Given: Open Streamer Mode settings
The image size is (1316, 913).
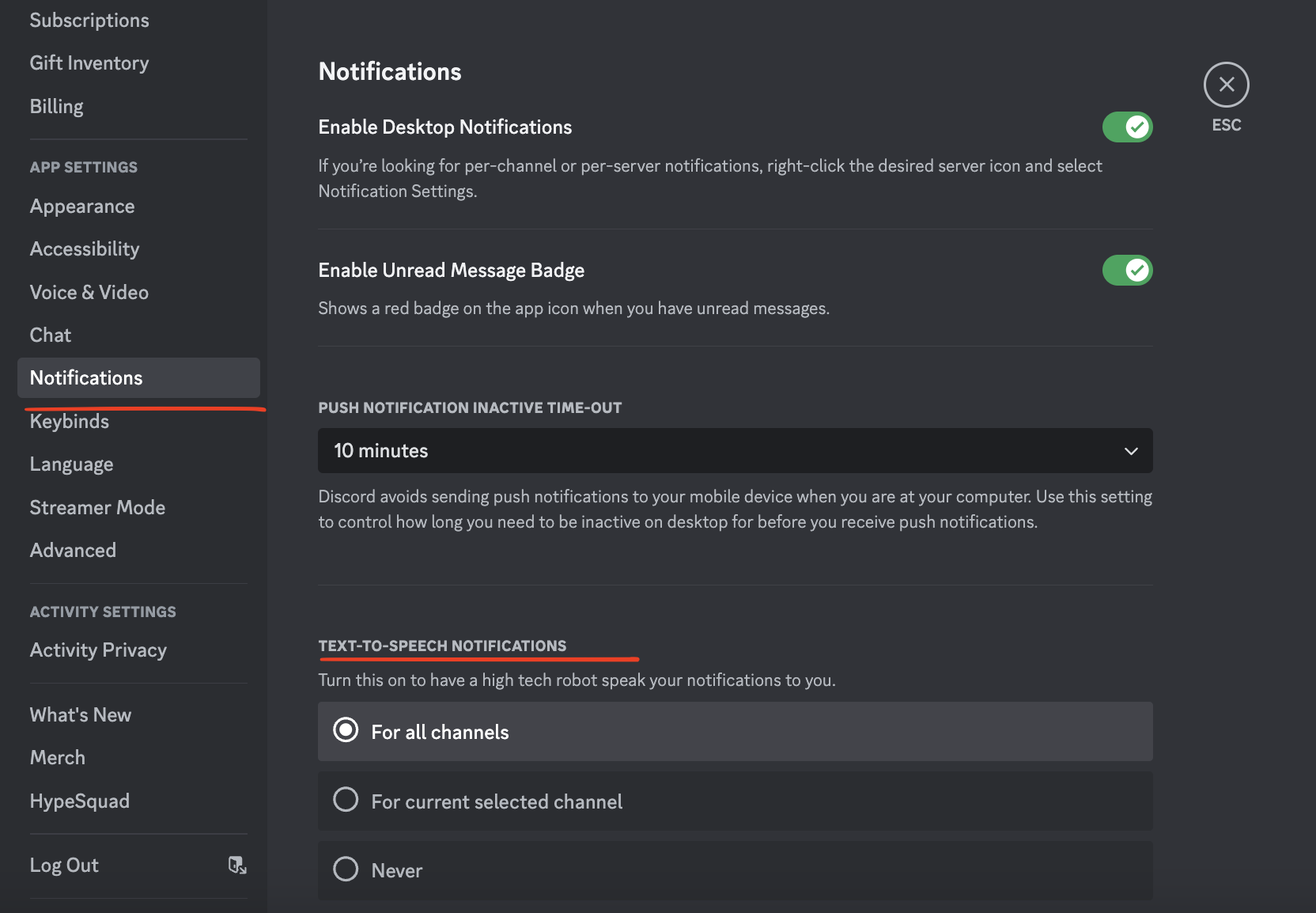Looking at the screenshot, I should (x=97, y=508).
